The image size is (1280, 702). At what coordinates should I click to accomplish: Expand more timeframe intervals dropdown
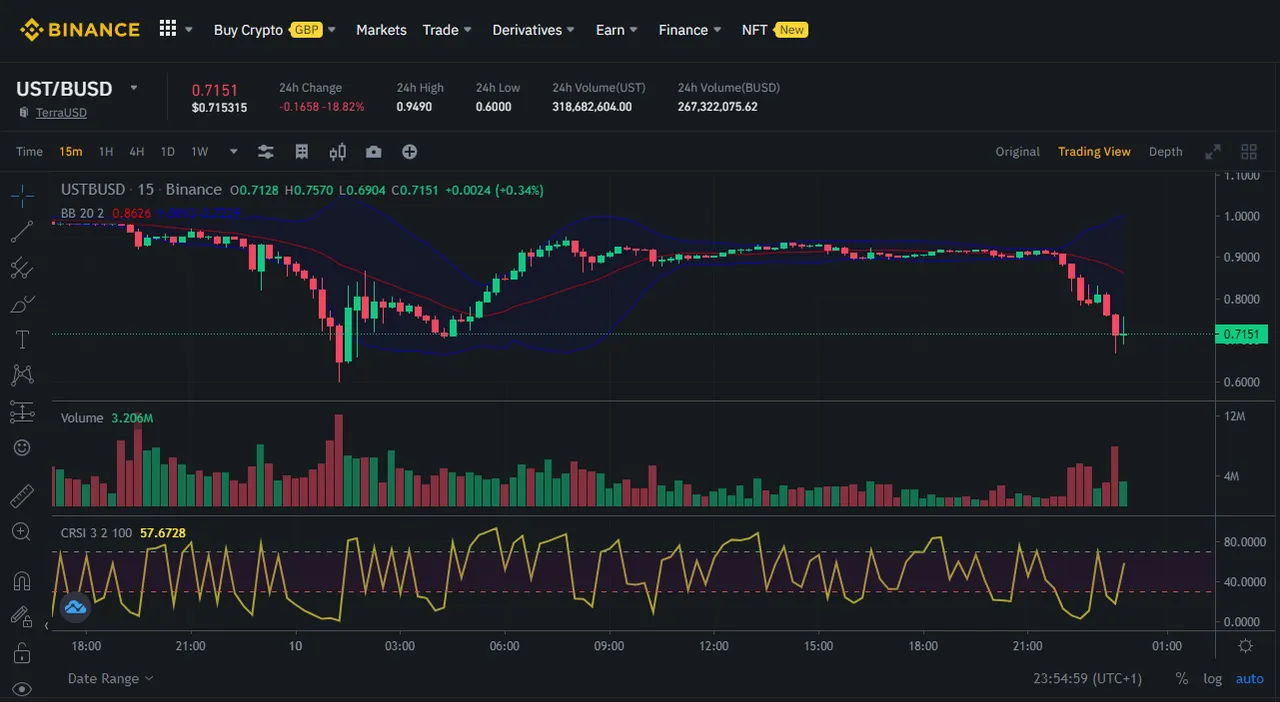234,152
